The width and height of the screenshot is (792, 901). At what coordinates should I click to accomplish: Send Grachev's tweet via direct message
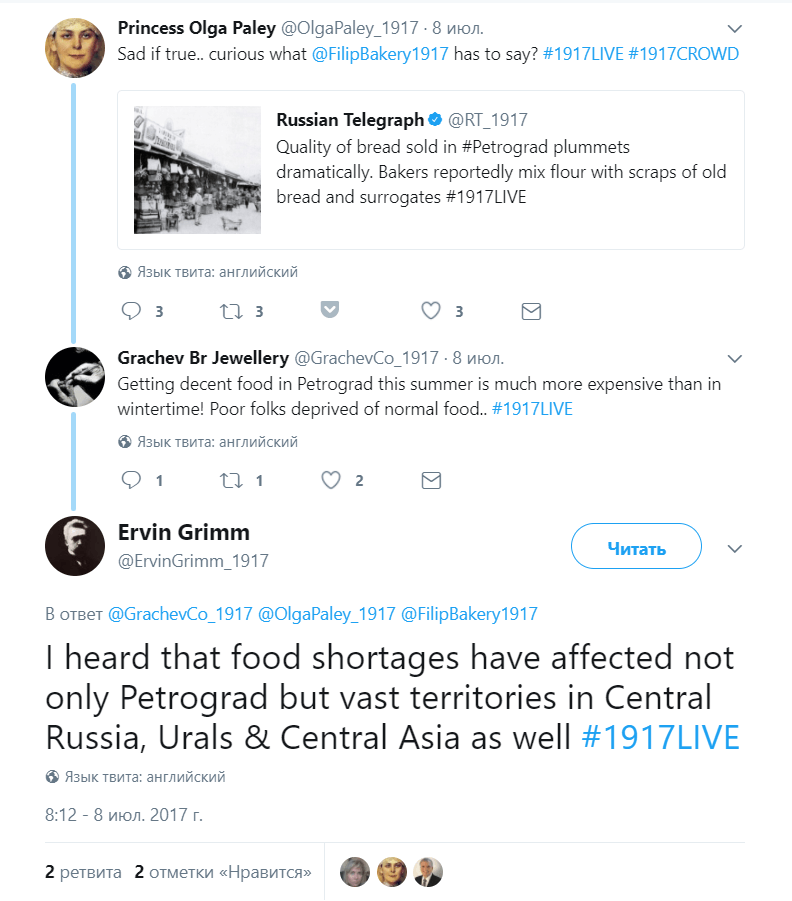[x=431, y=481]
